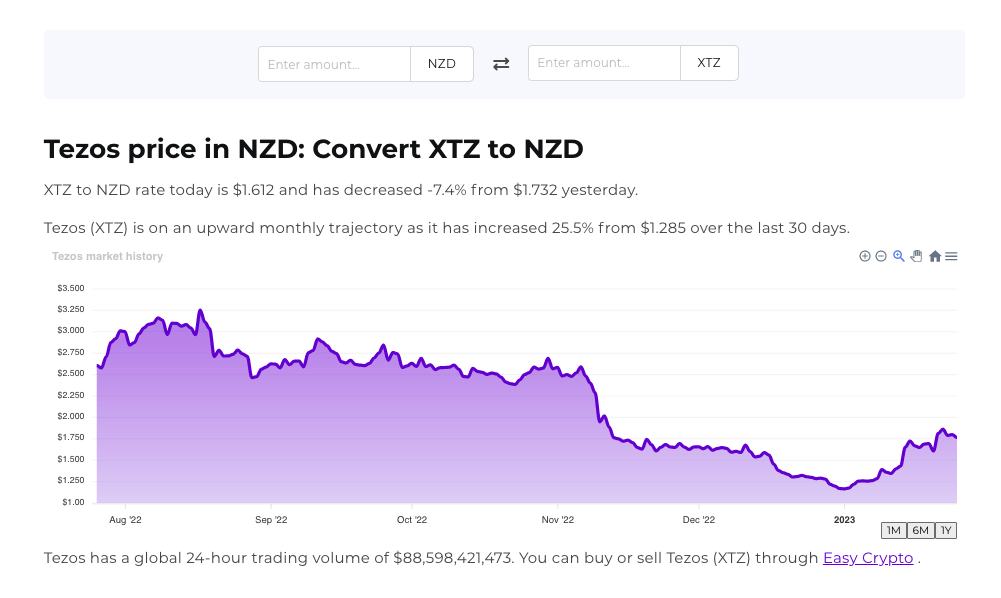Screen dimensions: 1001x598
Task: Click the zoom out icon on the chart
Action: 880,256
